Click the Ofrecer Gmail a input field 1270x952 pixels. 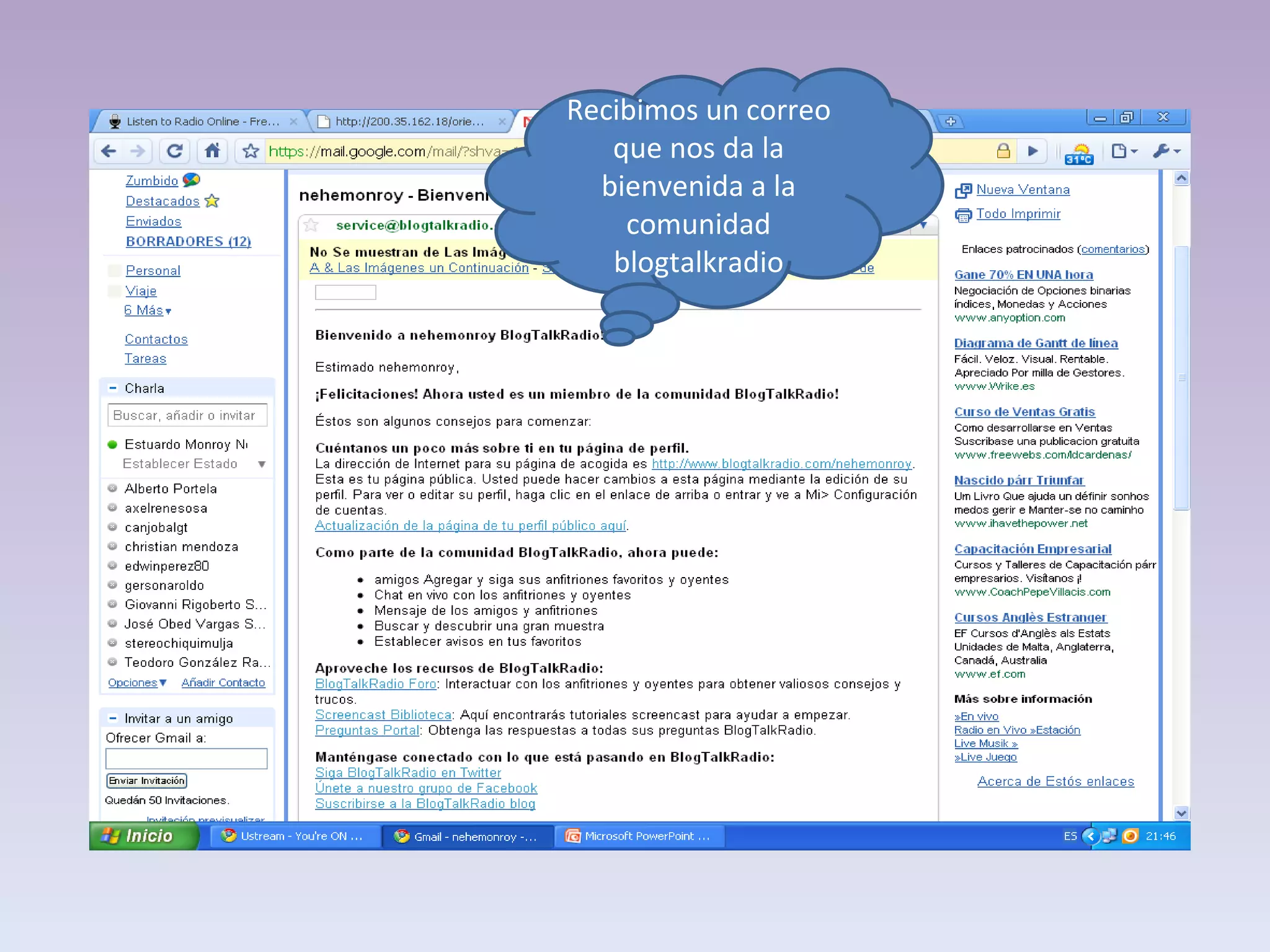[x=187, y=759]
